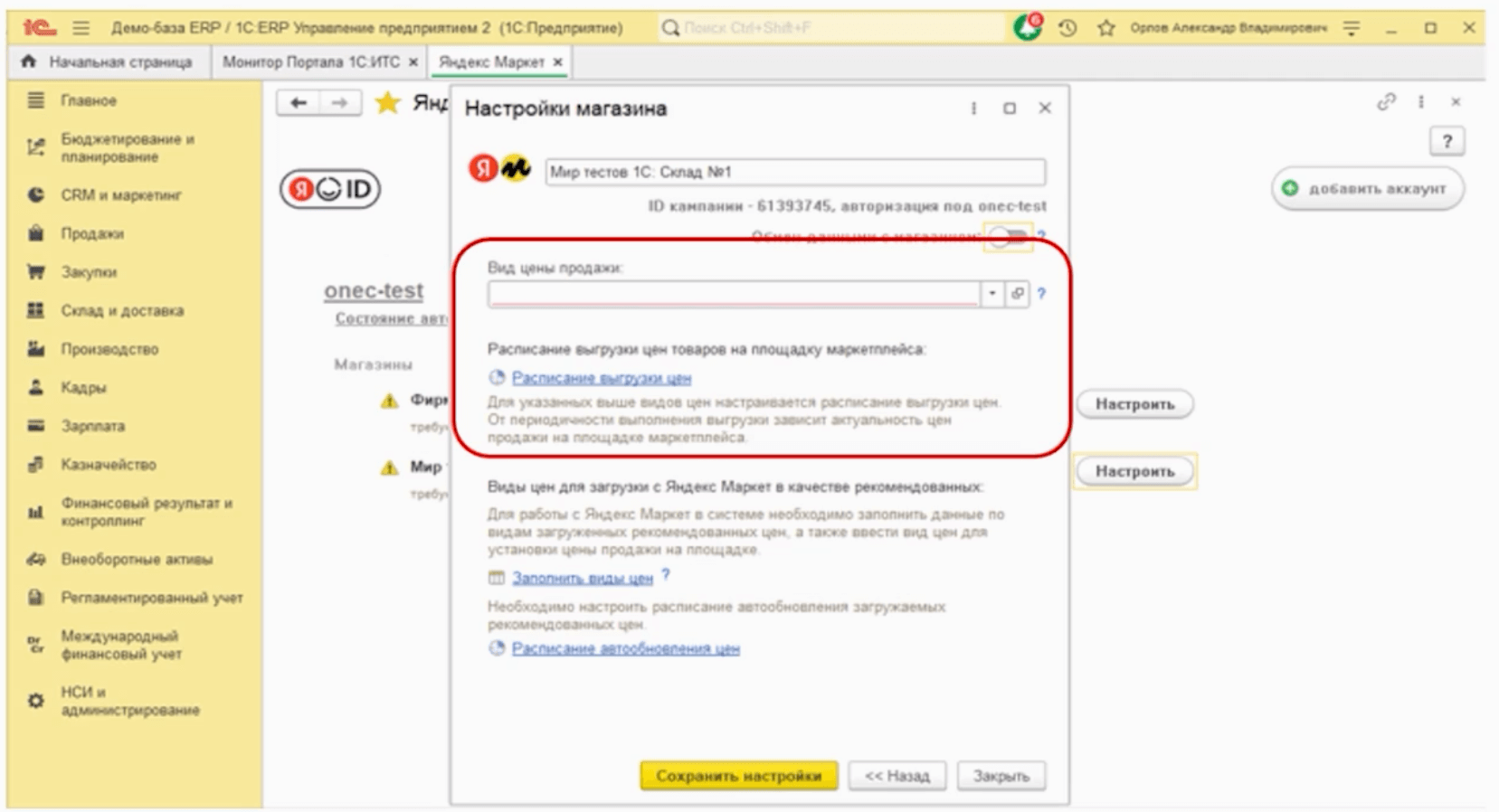
Task: Close the Настройки магазина dialog
Action: click(x=1045, y=109)
